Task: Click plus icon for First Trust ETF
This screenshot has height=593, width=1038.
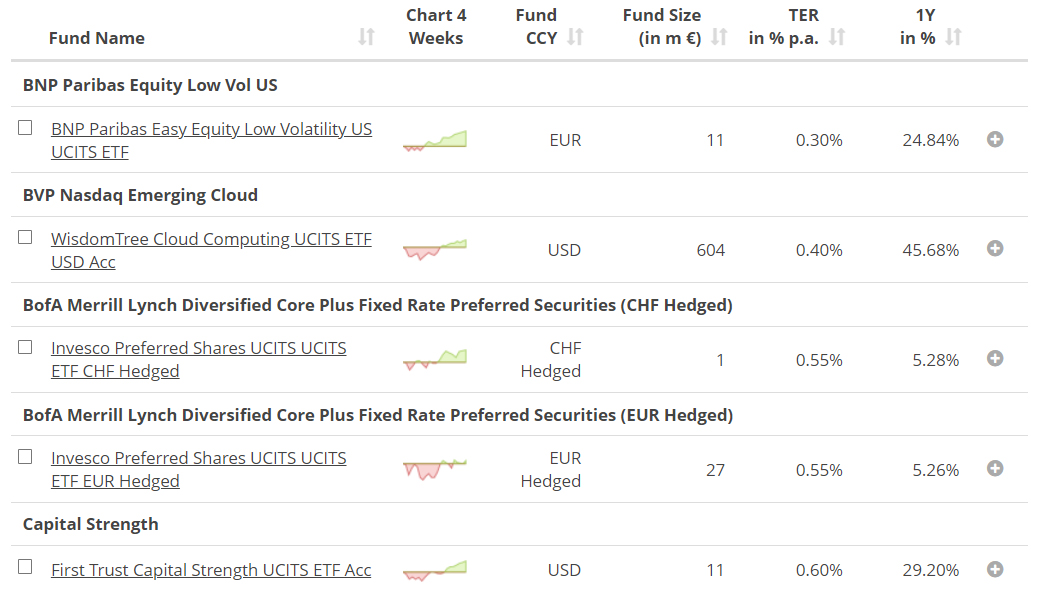Action: 995,570
